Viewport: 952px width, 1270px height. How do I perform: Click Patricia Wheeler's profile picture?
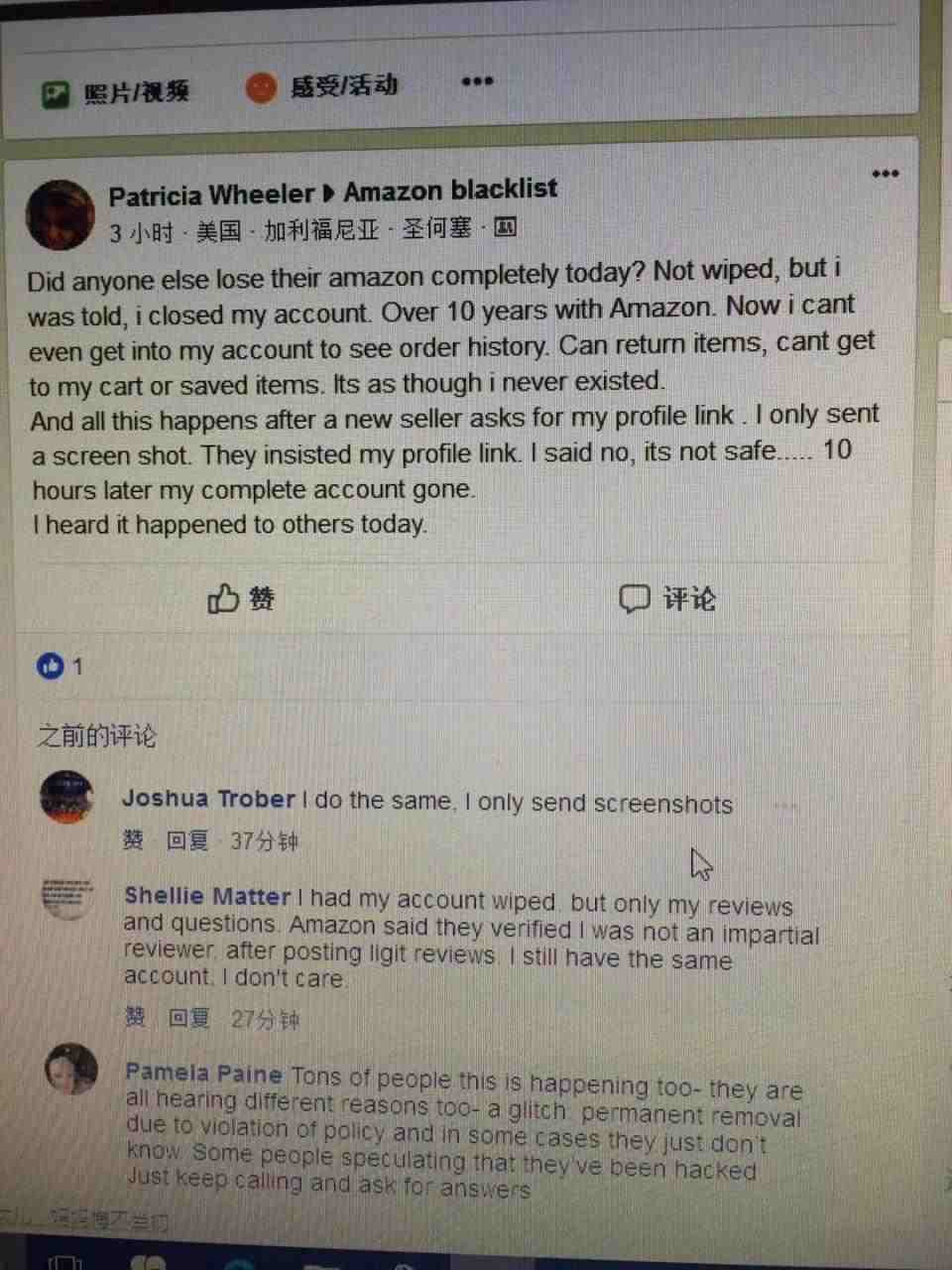click(x=59, y=215)
